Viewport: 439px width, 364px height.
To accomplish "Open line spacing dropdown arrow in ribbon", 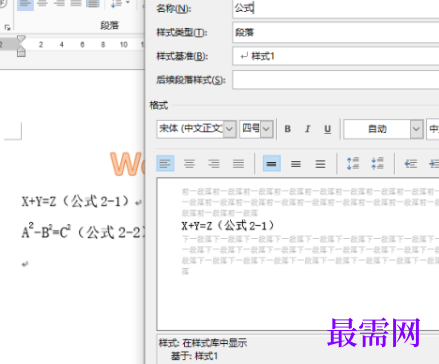I will coord(128,3).
